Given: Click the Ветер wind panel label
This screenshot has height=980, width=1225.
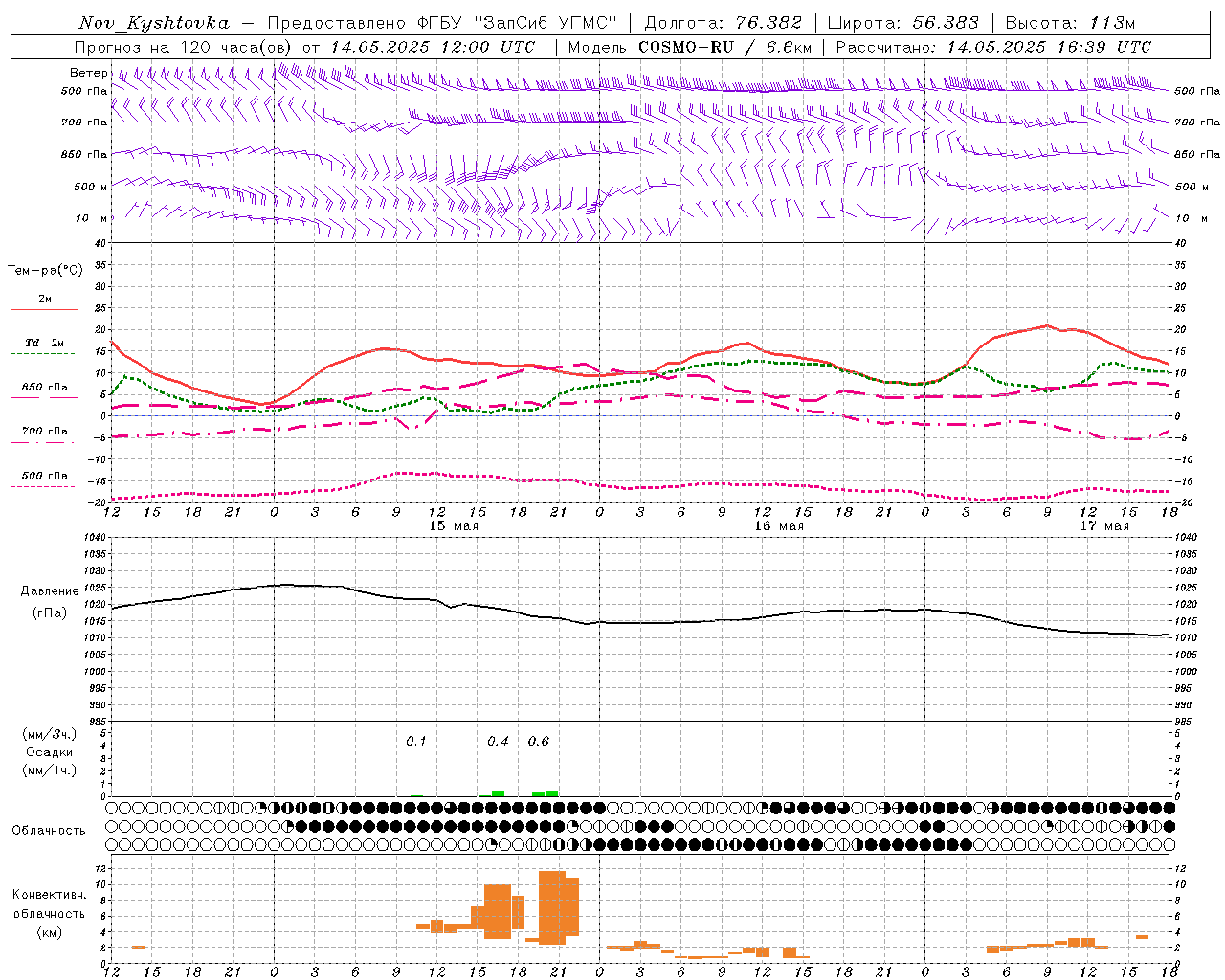Looking at the screenshot, I should [x=88, y=73].
